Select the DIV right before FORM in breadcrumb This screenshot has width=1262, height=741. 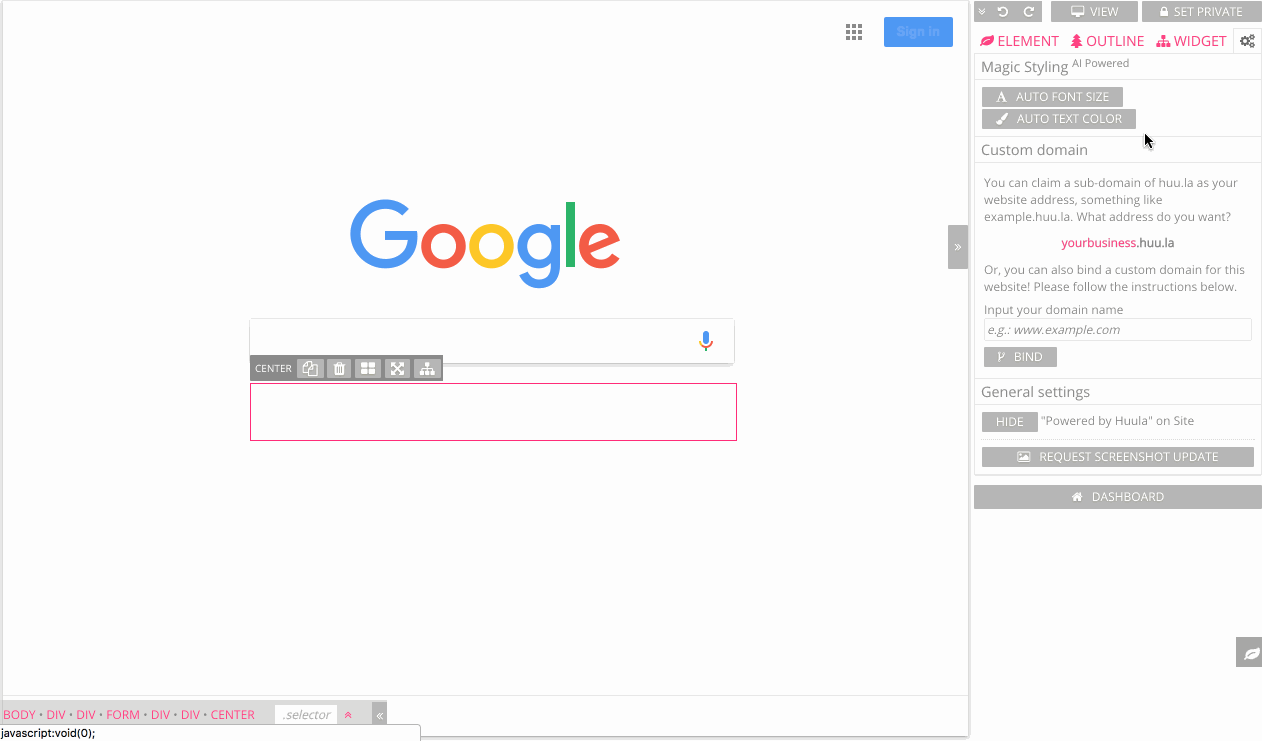point(86,715)
